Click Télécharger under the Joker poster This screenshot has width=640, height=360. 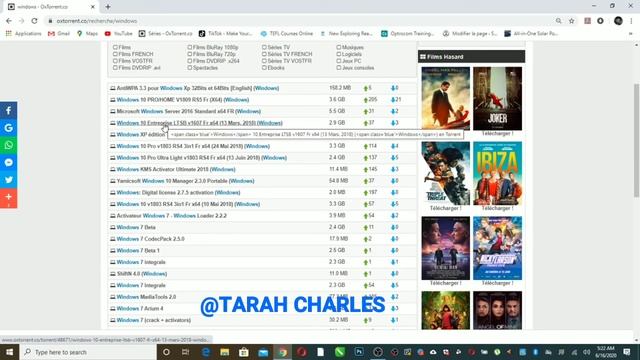(x=497, y=133)
